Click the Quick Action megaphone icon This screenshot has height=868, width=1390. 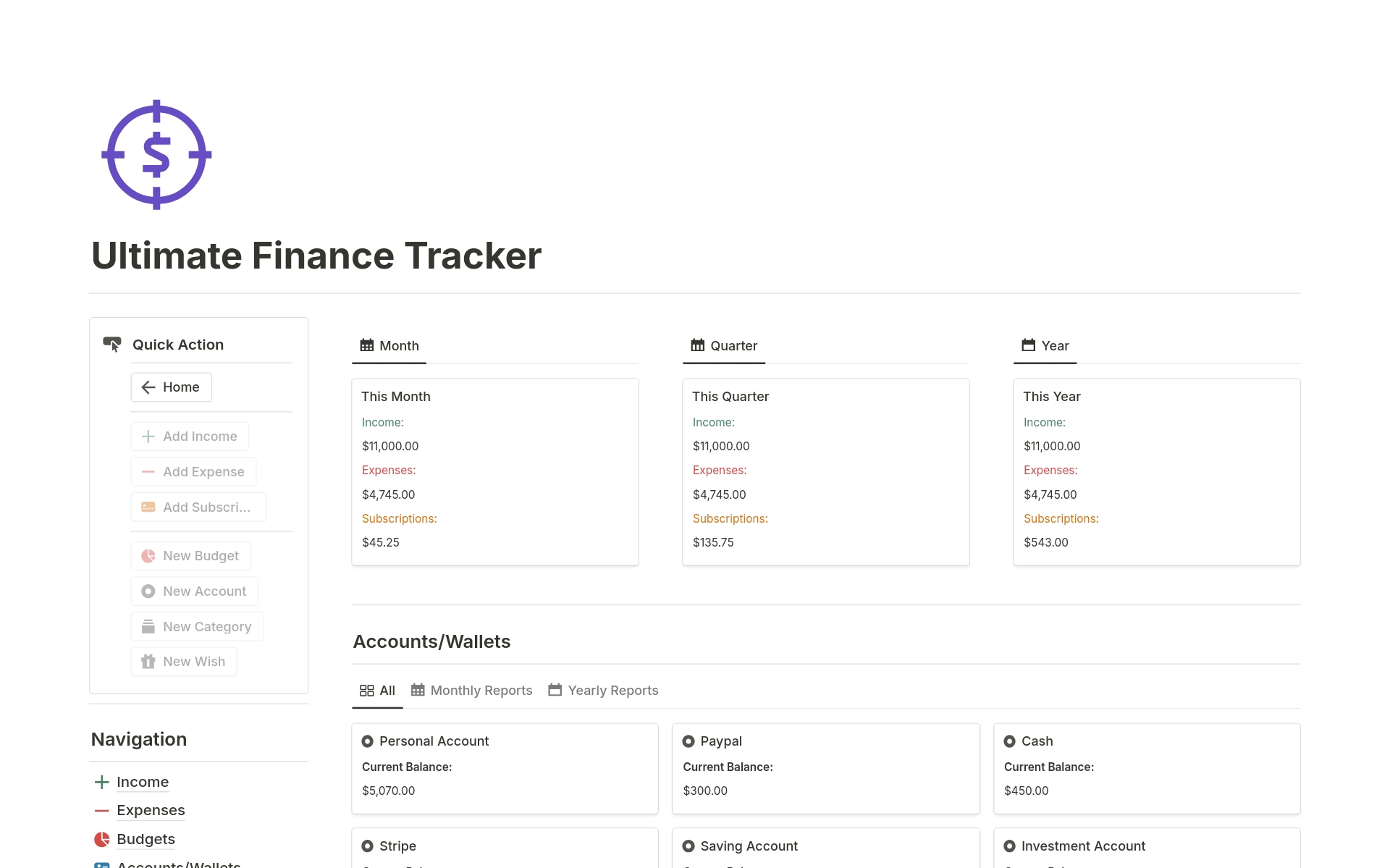click(x=114, y=343)
